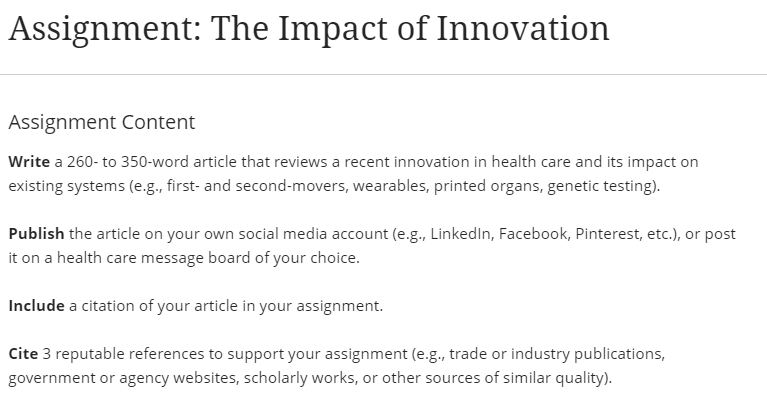Click the bold word 'Publish'
Viewport: 767px width, 419px height.
pos(36,234)
